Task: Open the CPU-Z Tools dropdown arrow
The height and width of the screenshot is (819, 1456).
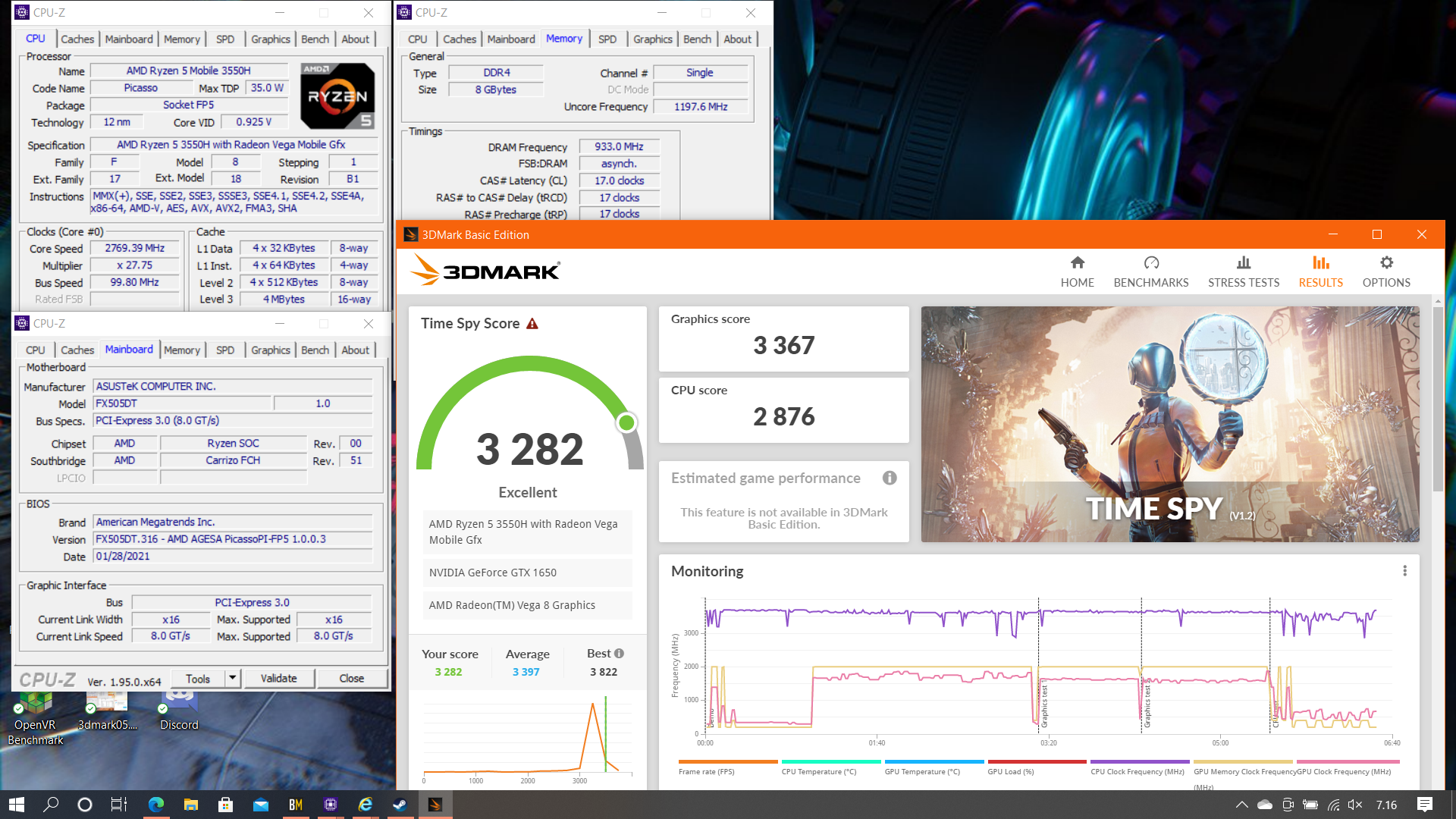Action: [233, 678]
